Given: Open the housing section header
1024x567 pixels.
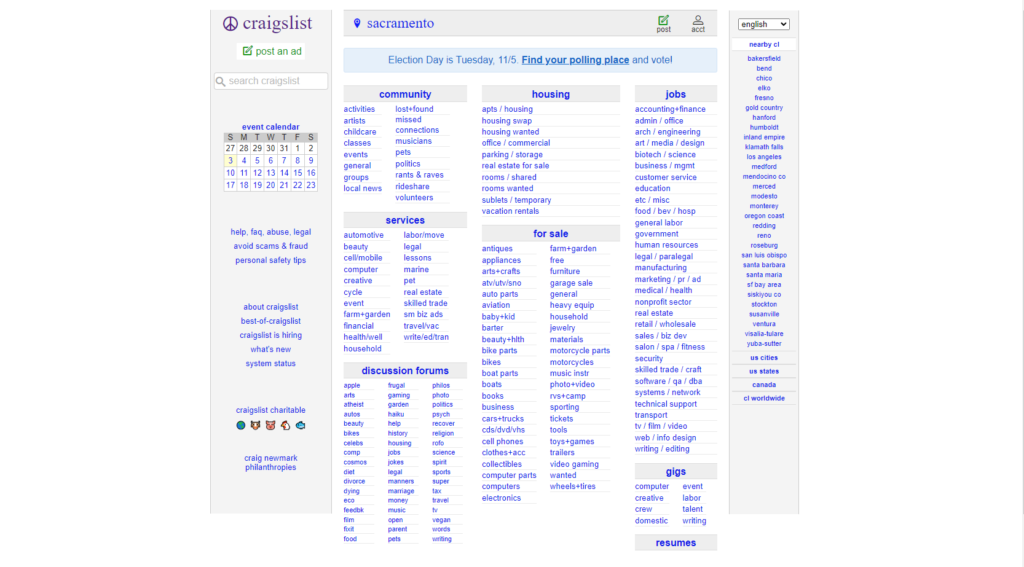Looking at the screenshot, I should point(551,94).
